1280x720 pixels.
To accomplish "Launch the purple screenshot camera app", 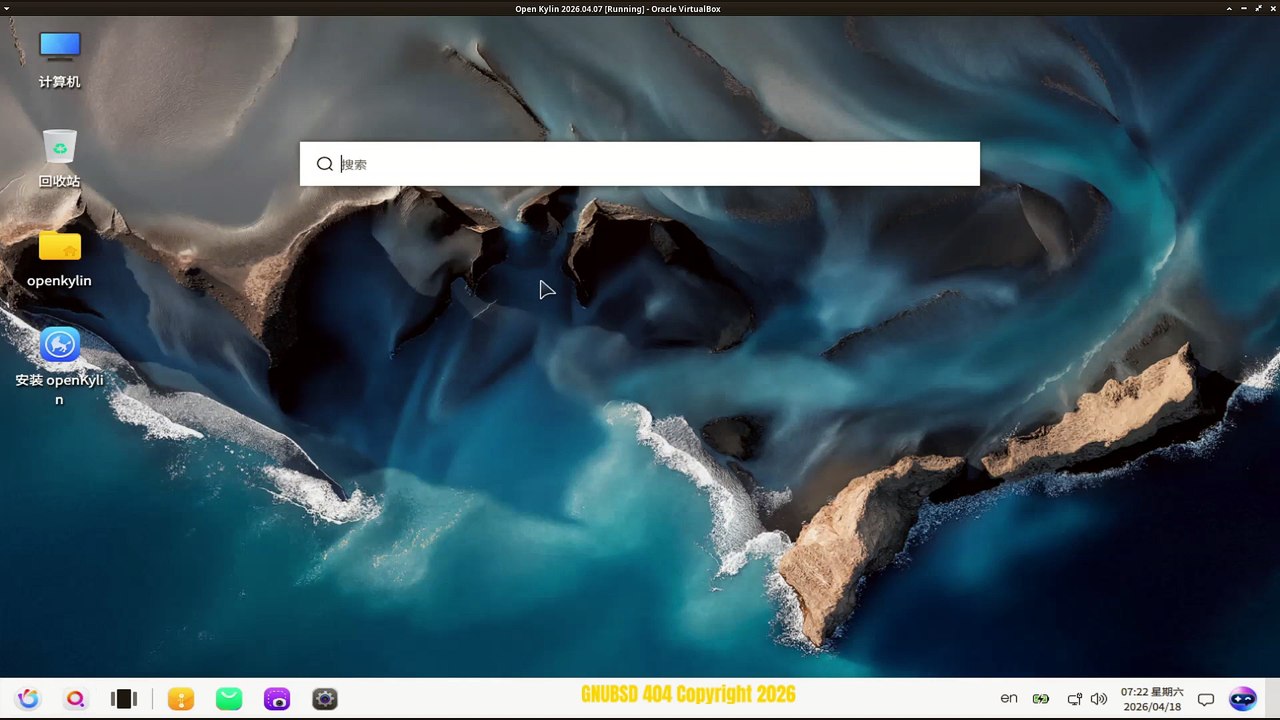I will [277, 699].
